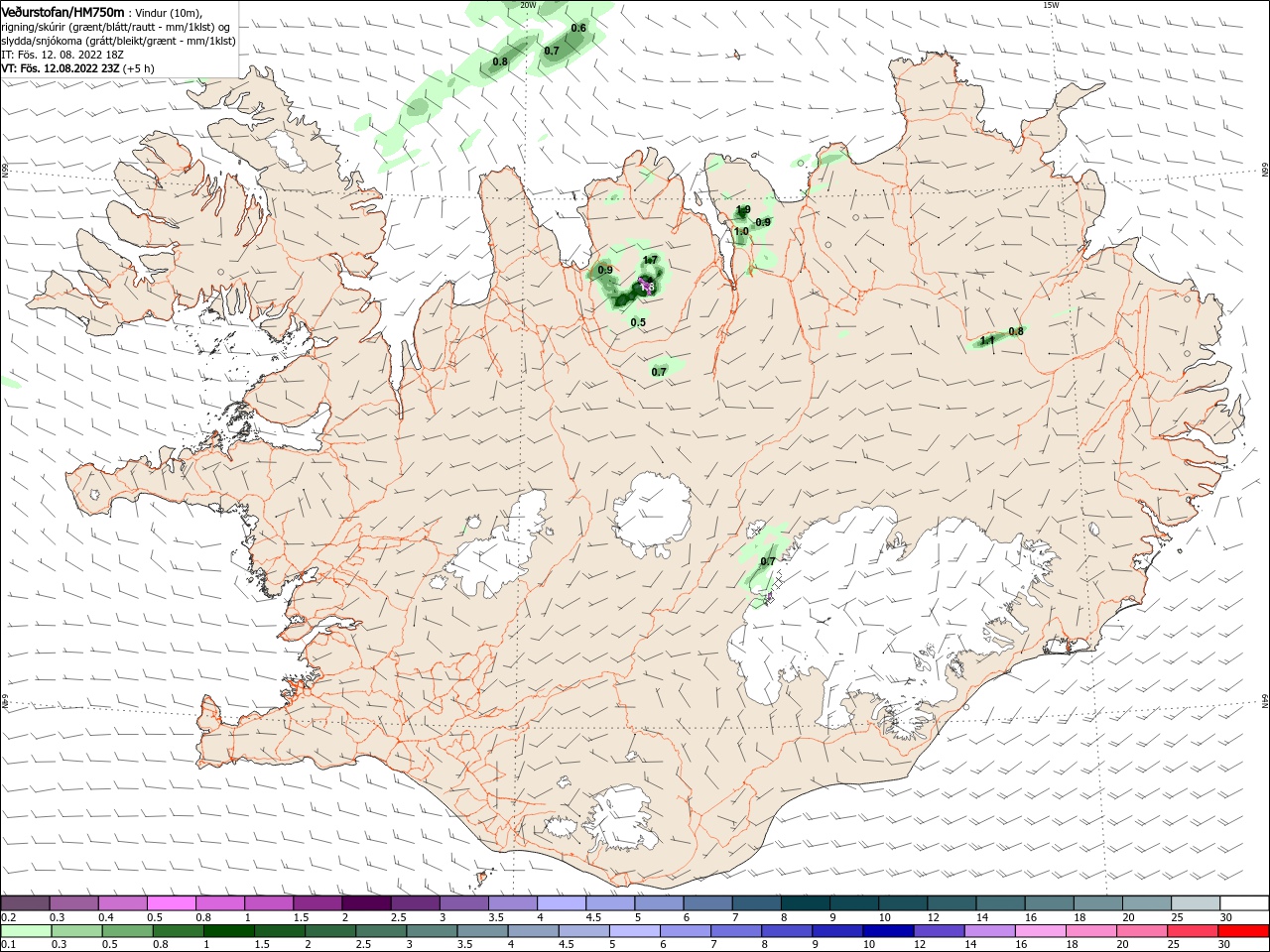Image resolution: width=1270 pixels, height=952 pixels.
Task: Click the 0.9 value right of 1.9
Action: [763, 222]
